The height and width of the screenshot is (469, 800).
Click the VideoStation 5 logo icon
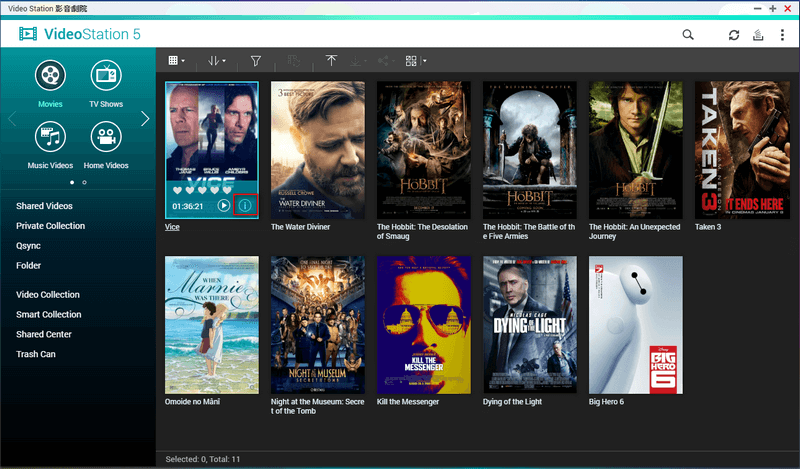tap(28, 34)
